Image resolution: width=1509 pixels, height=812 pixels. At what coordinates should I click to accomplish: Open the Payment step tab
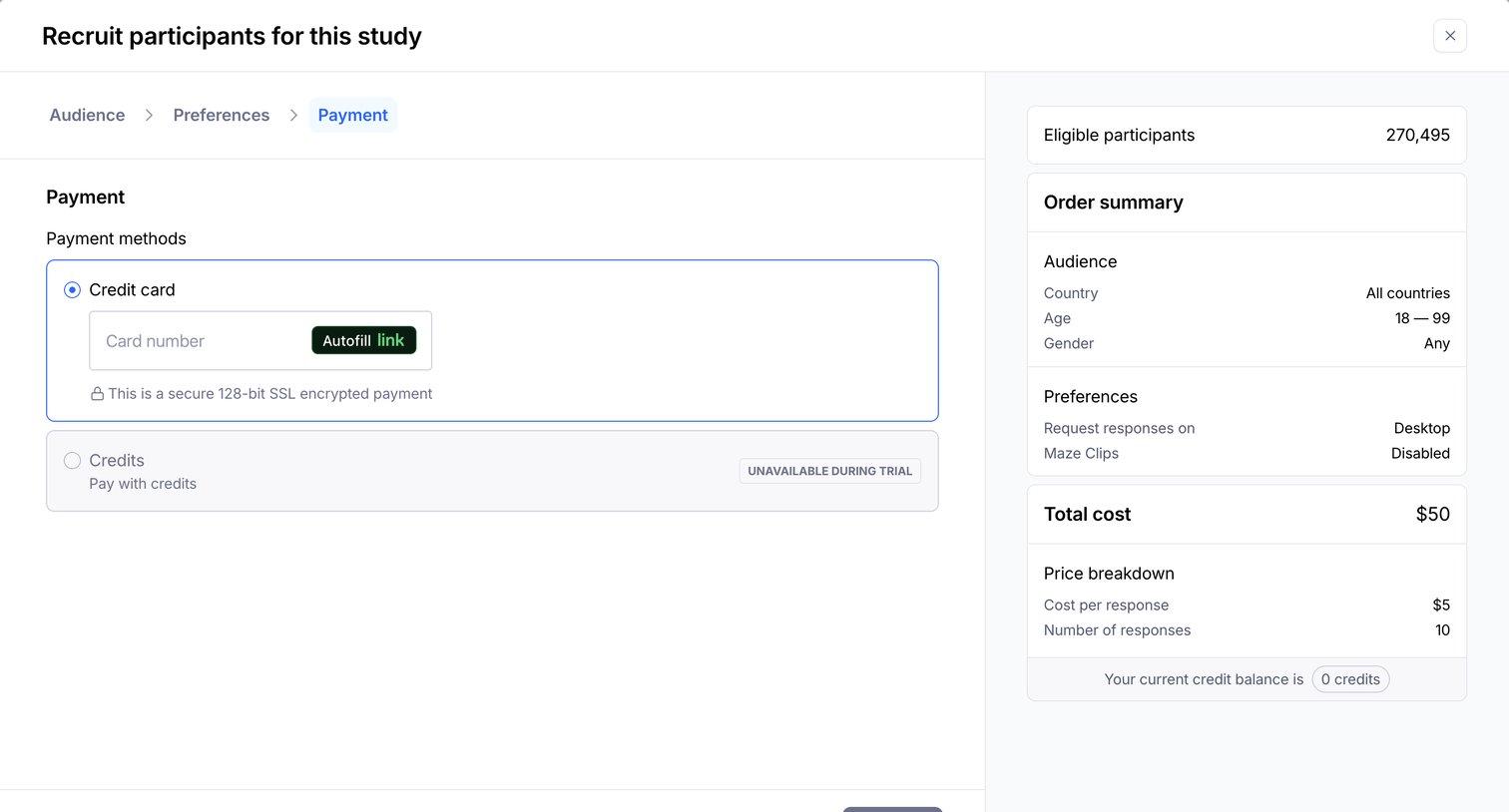pyautogui.click(x=353, y=115)
